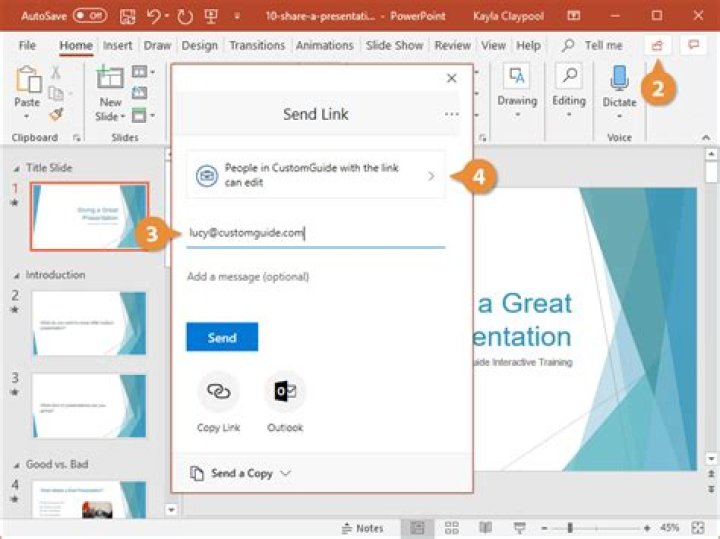Switch to Reading View icon
The height and width of the screenshot is (539, 720).
[x=485, y=528]
